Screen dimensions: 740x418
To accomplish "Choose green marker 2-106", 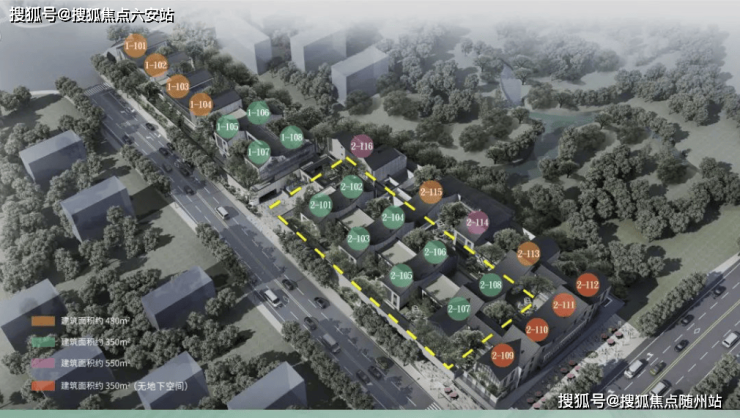I will click(435, 252).
